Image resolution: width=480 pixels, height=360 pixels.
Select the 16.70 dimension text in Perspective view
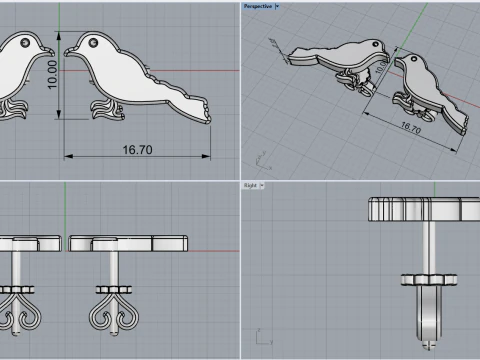[x=410, y=127]
